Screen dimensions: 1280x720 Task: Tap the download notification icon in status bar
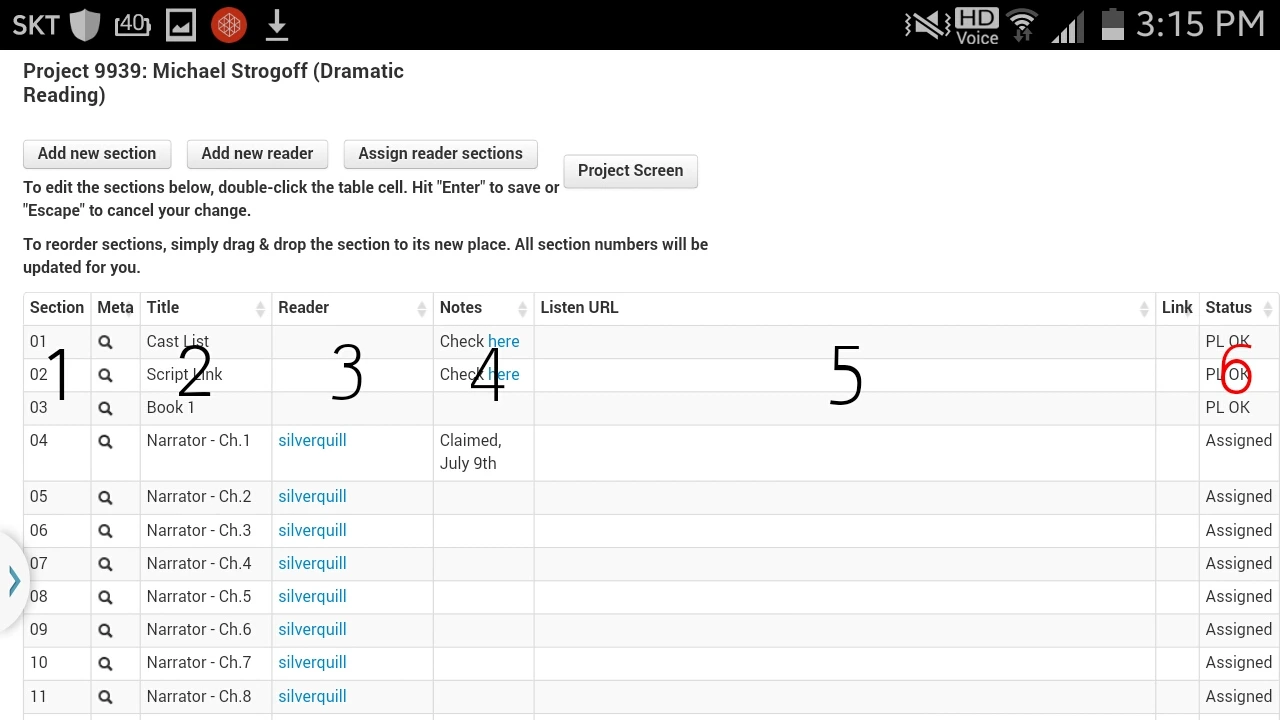pyautogui.click(x=276, y=24)
